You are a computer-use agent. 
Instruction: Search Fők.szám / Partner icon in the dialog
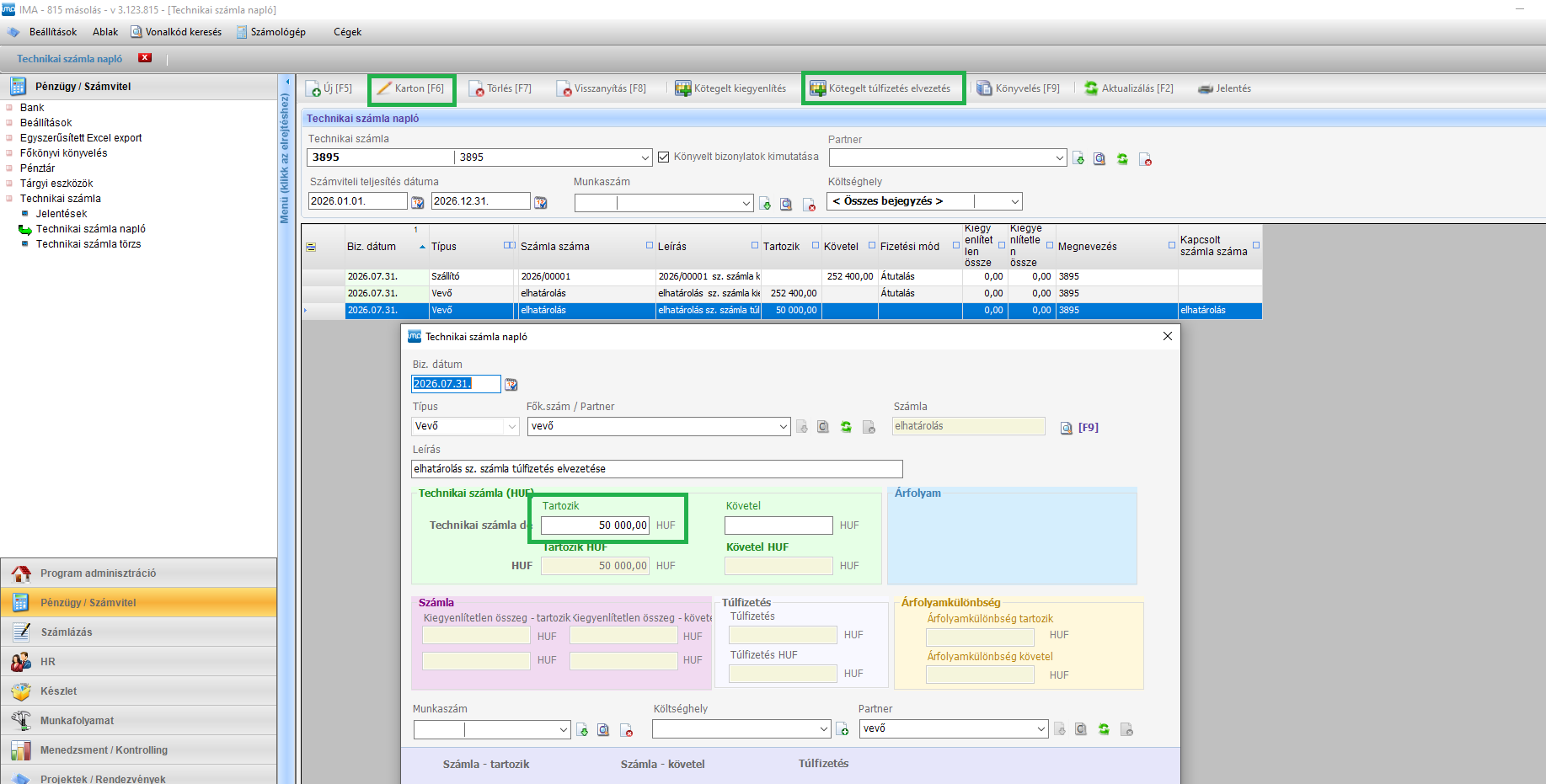823,427
